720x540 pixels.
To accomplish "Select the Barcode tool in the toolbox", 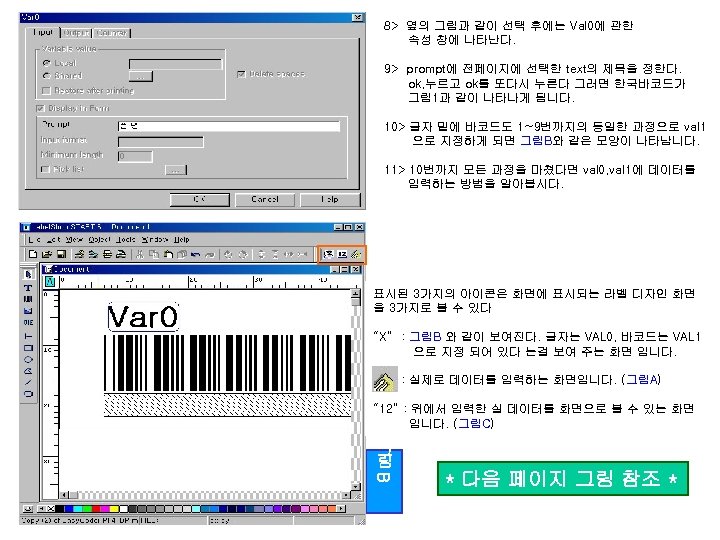I will [x=28, y=299].
